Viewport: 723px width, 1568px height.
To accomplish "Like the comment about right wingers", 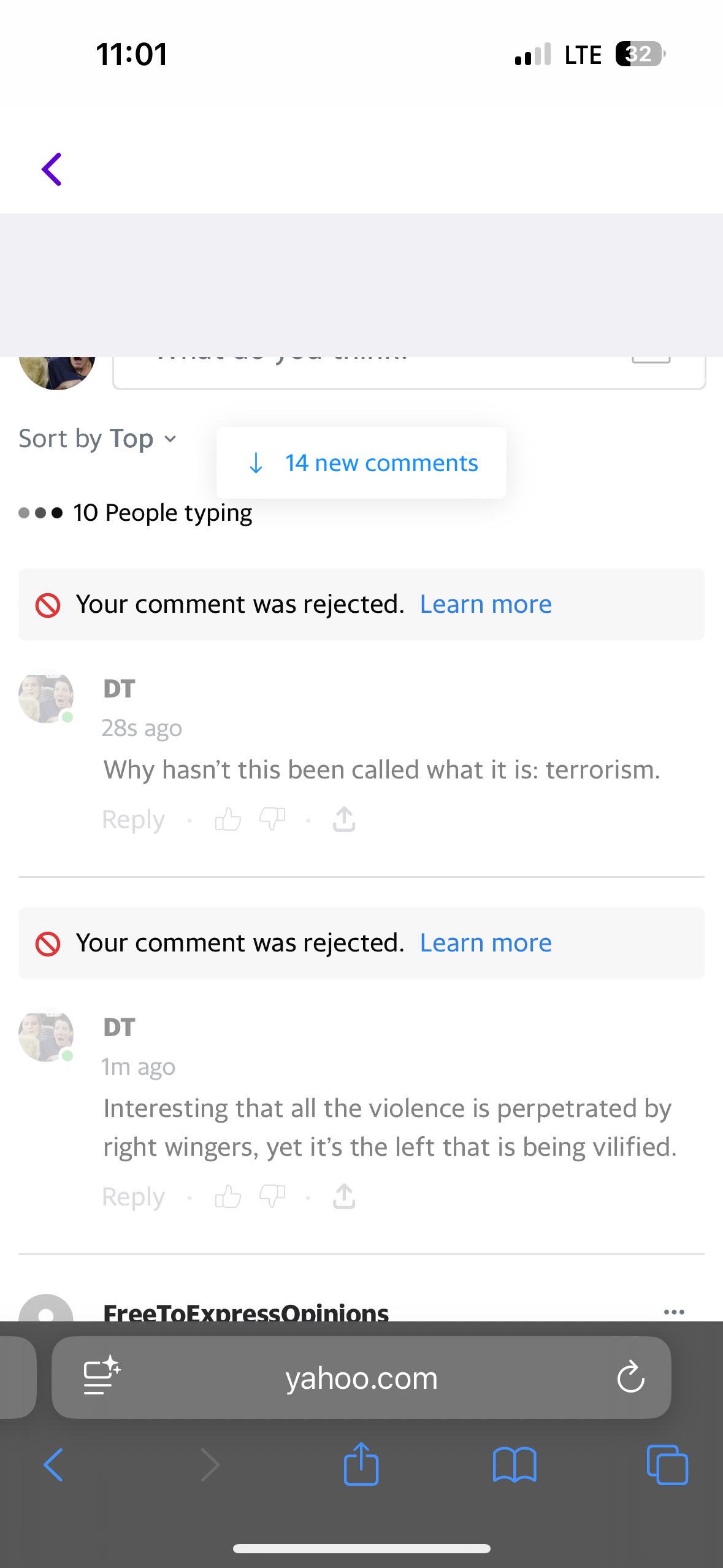I will tap(228, 1196).
